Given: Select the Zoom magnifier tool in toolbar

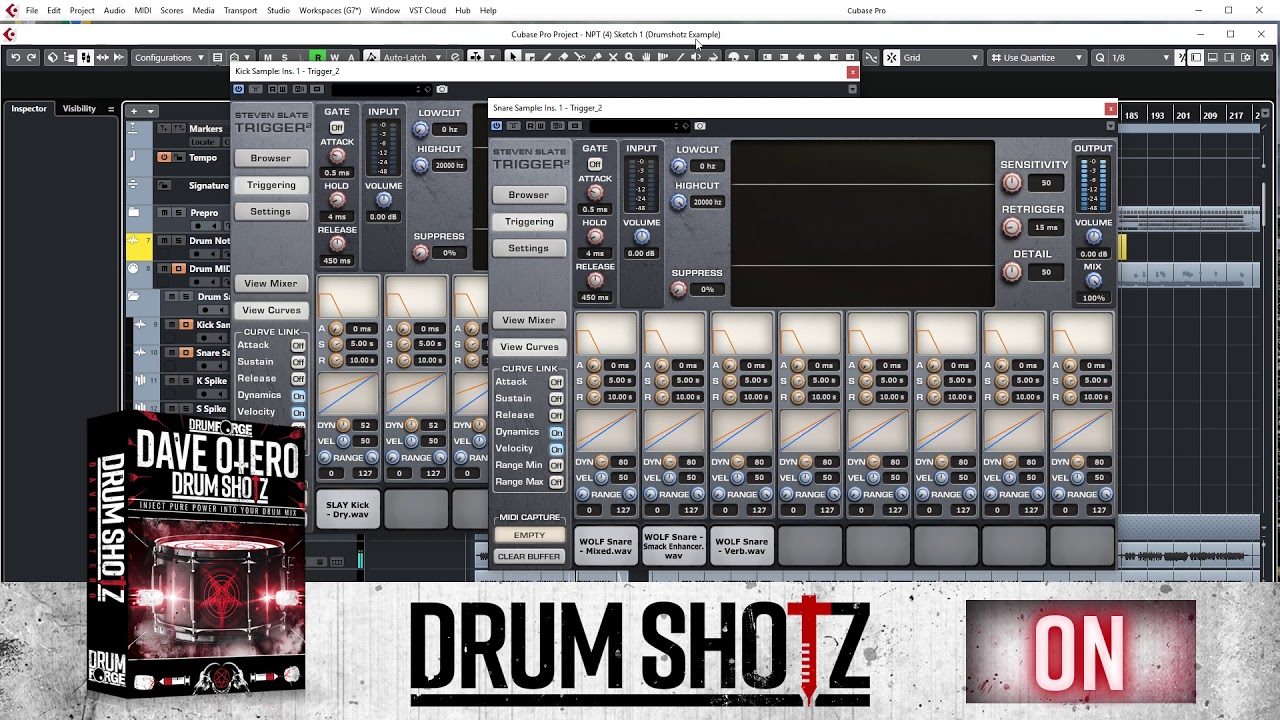Looking at the screenshot, I should pos(629,57).
